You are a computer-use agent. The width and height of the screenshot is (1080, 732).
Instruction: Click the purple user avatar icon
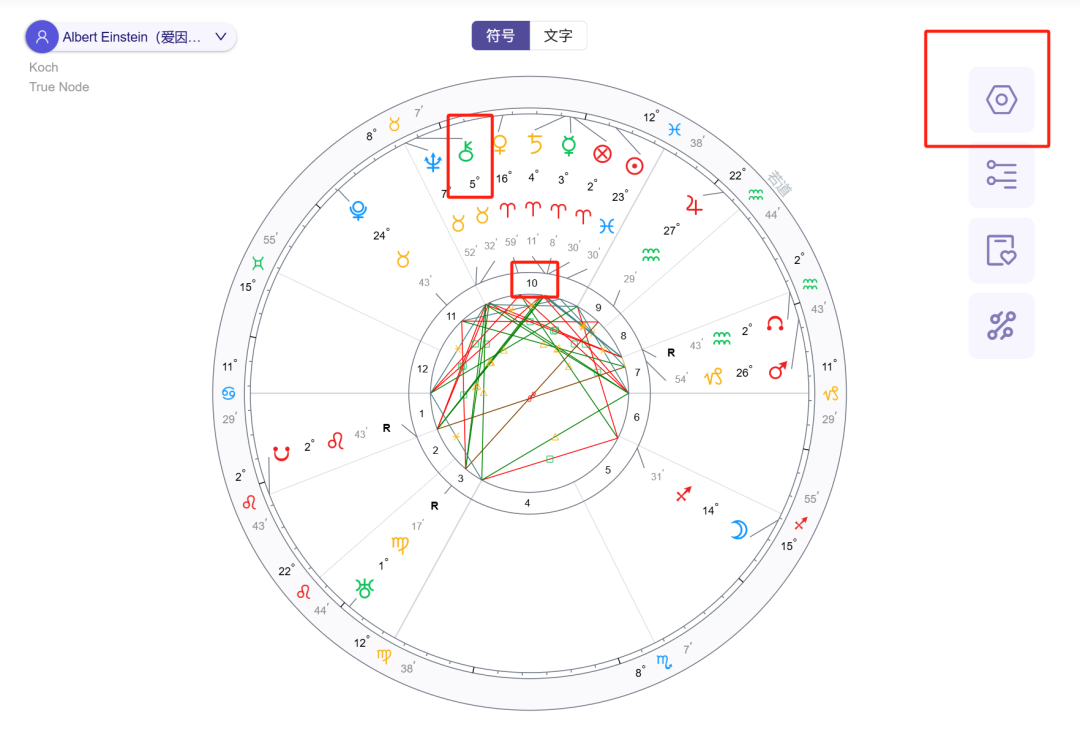tap(42, 36)
